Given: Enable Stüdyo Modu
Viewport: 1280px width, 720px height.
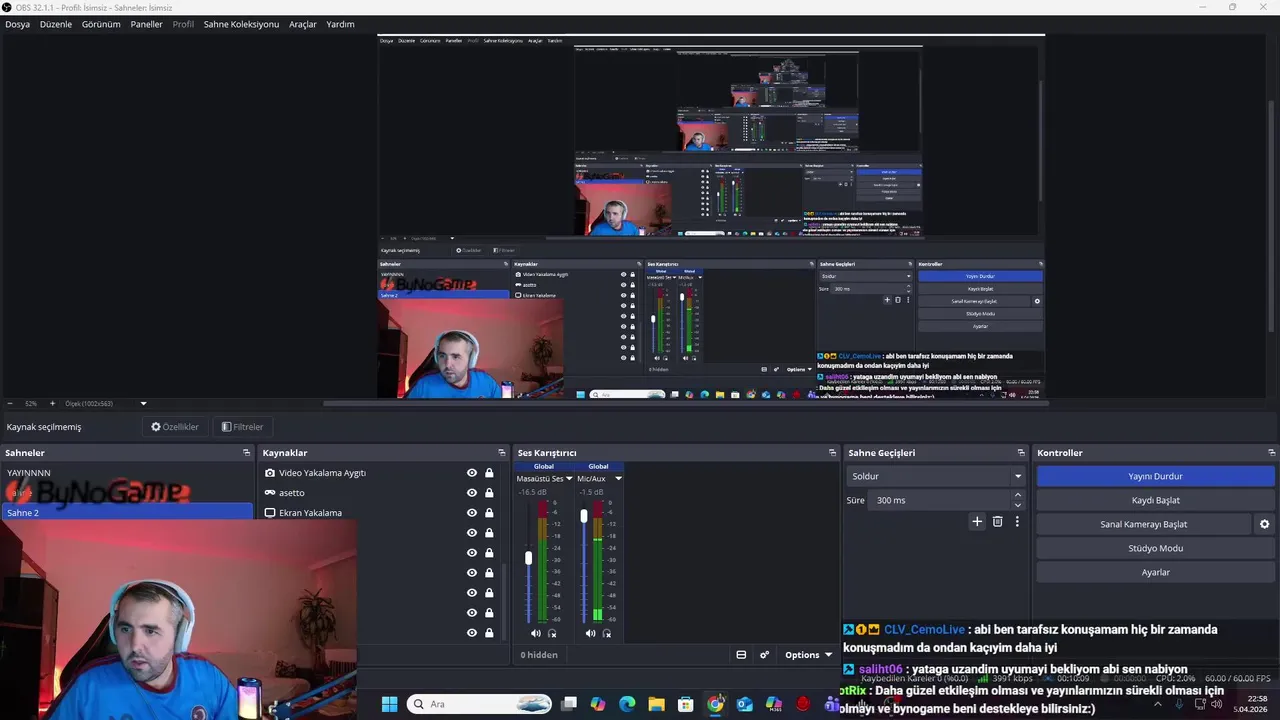Looking at the screenshot, I should click(1155, 548).
